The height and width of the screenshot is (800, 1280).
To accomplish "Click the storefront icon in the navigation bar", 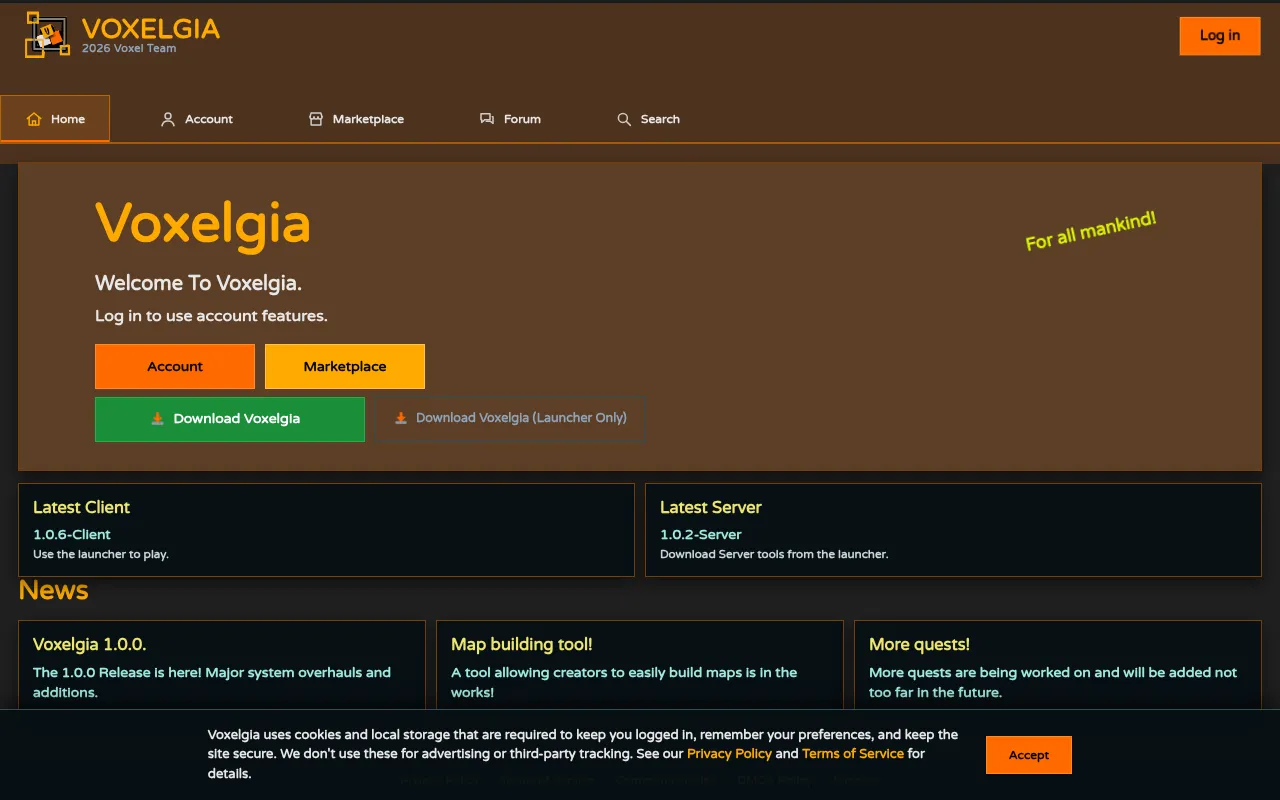I will click(x=316, y=119).
